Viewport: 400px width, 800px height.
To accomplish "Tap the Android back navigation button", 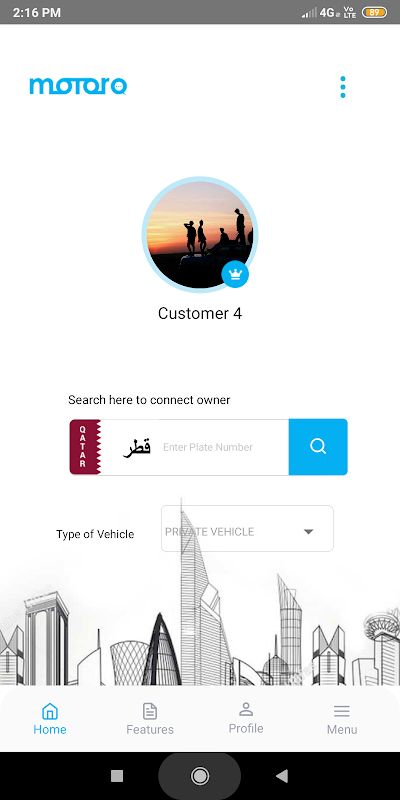I will (282, 776).
